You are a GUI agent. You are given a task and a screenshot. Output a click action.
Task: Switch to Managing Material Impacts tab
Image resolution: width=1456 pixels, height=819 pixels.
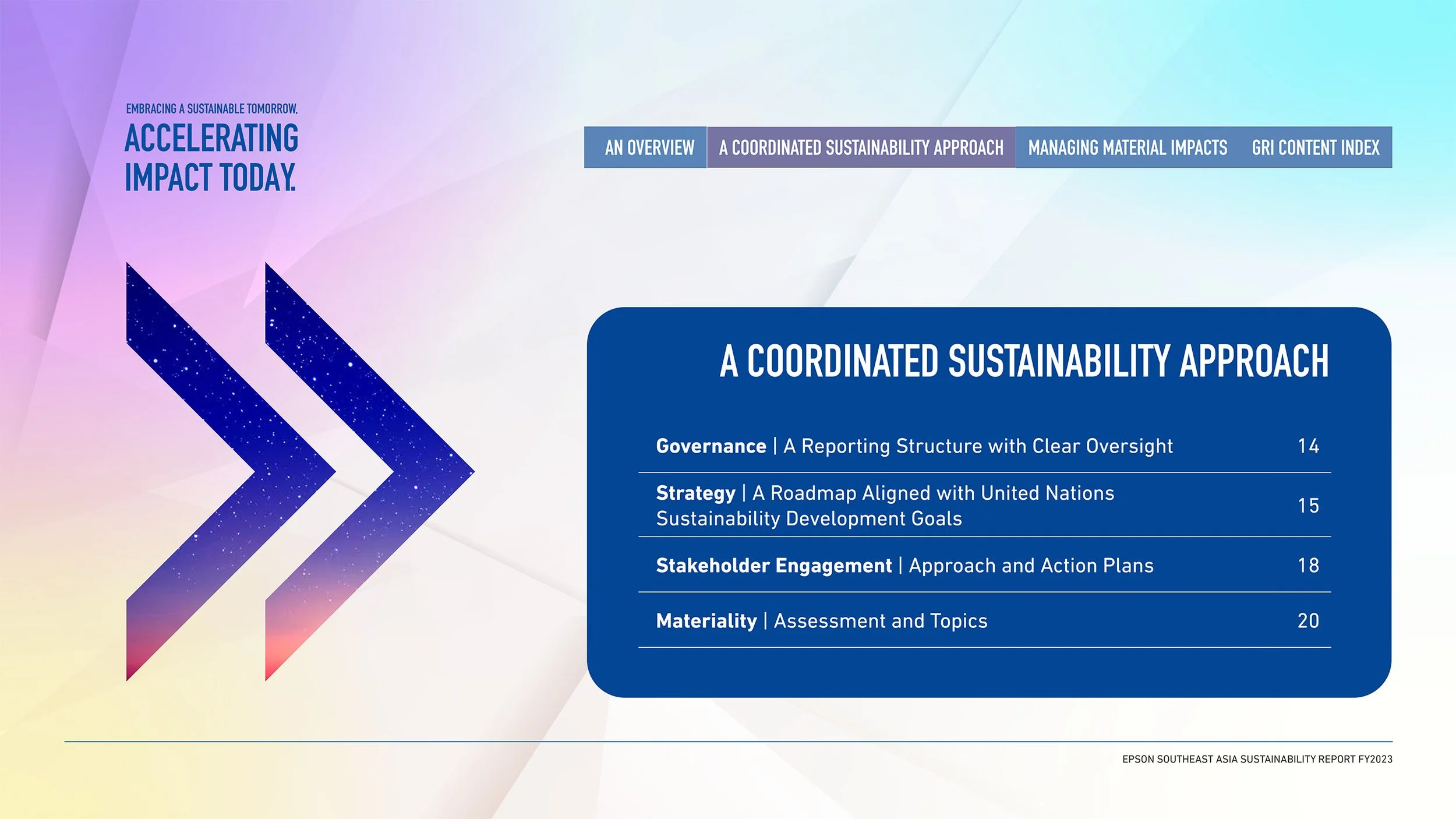(1127, 147)
